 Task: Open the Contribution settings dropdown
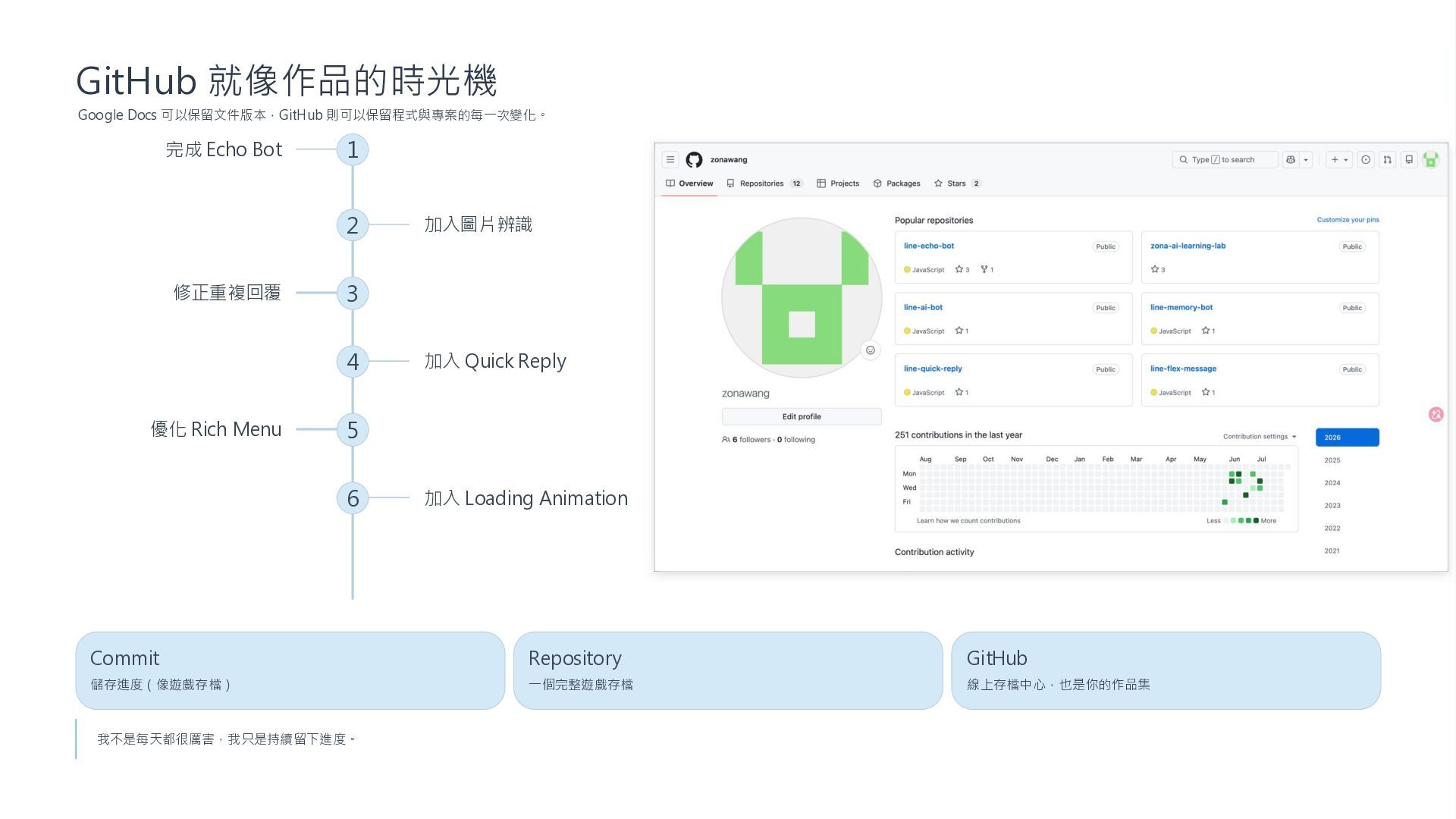1260,437
